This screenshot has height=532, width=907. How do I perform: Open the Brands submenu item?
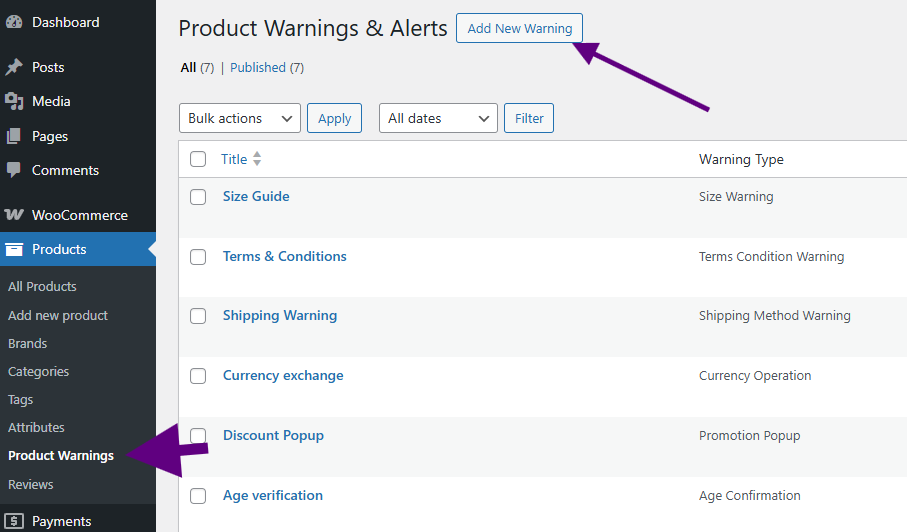[x=27, y=343]
